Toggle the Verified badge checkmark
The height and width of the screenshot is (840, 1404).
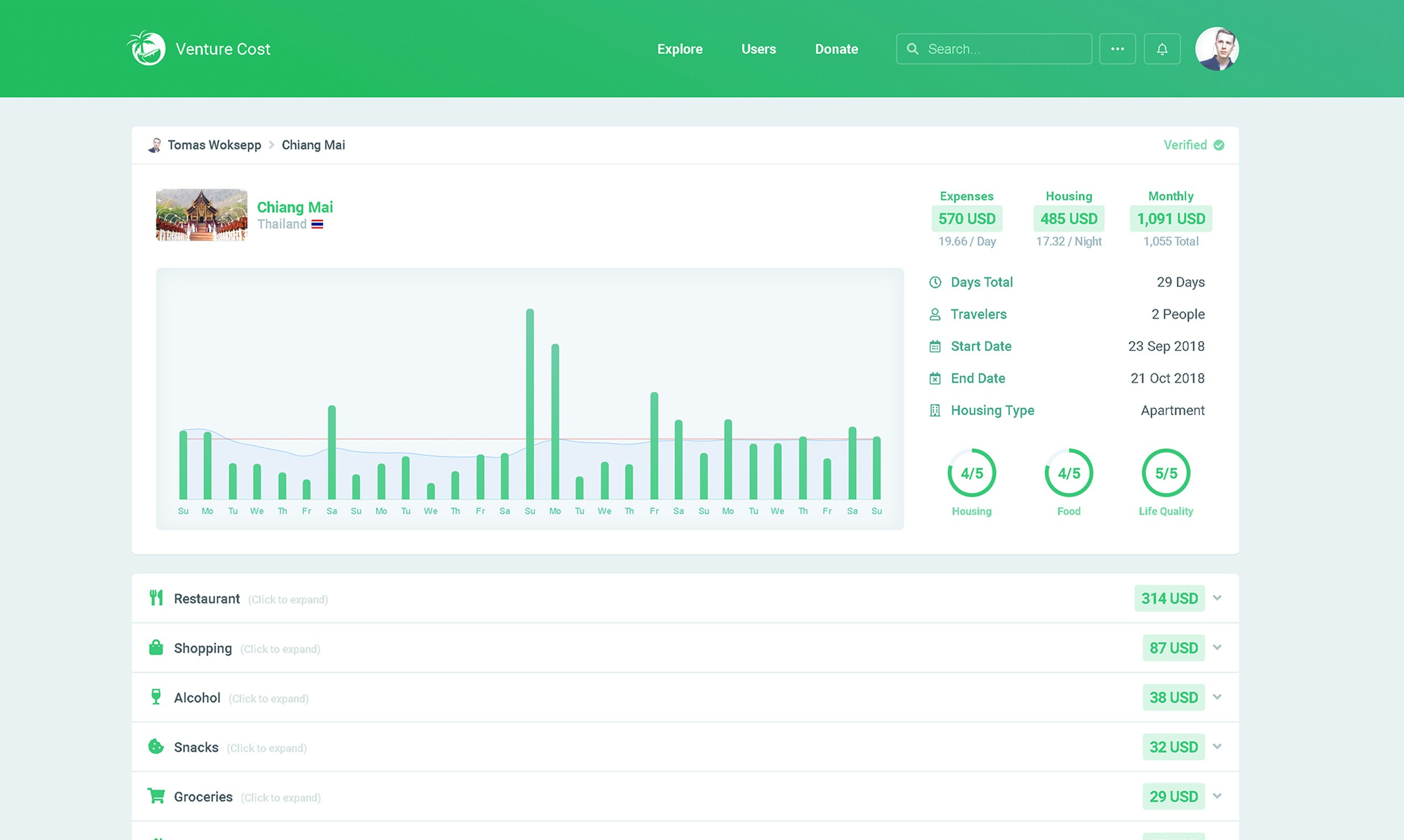pyautogui.click(x=1219, y=145)
